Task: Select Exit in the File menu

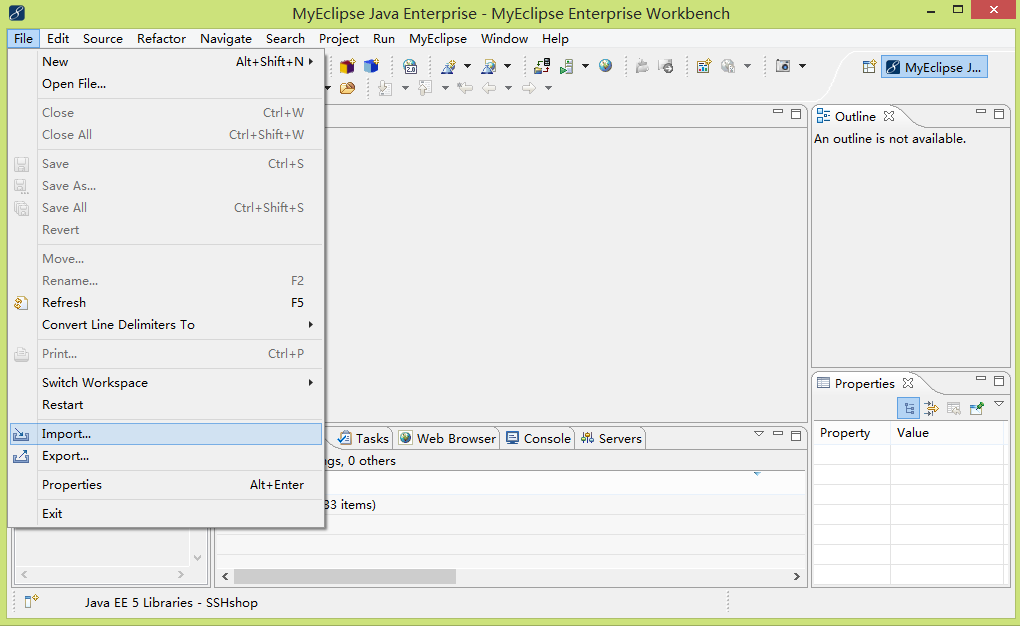Action: (166, 513)
